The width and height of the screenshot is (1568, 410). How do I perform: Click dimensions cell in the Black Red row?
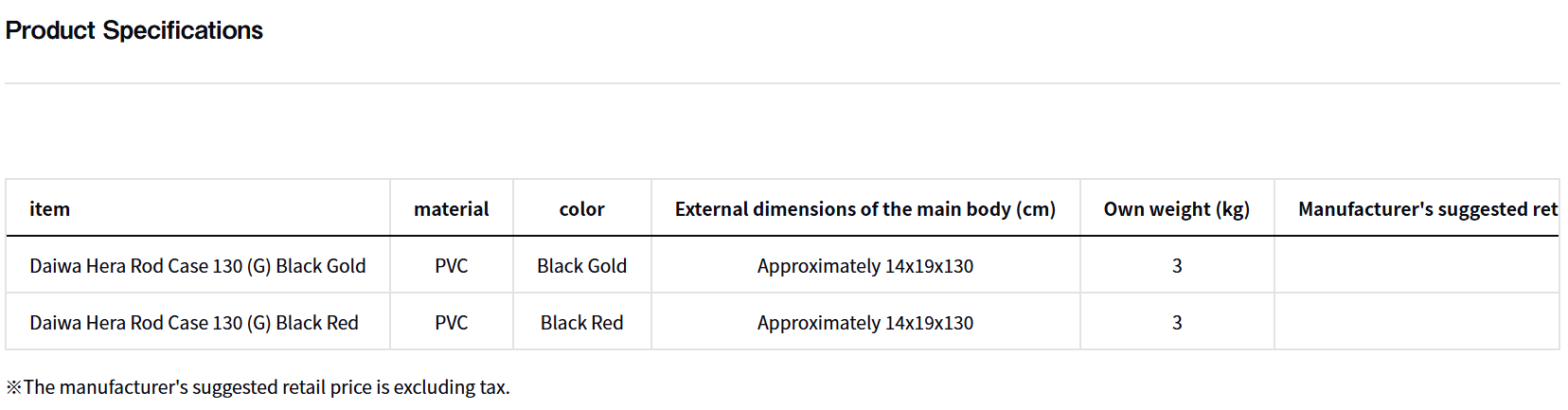pos(864,323)
